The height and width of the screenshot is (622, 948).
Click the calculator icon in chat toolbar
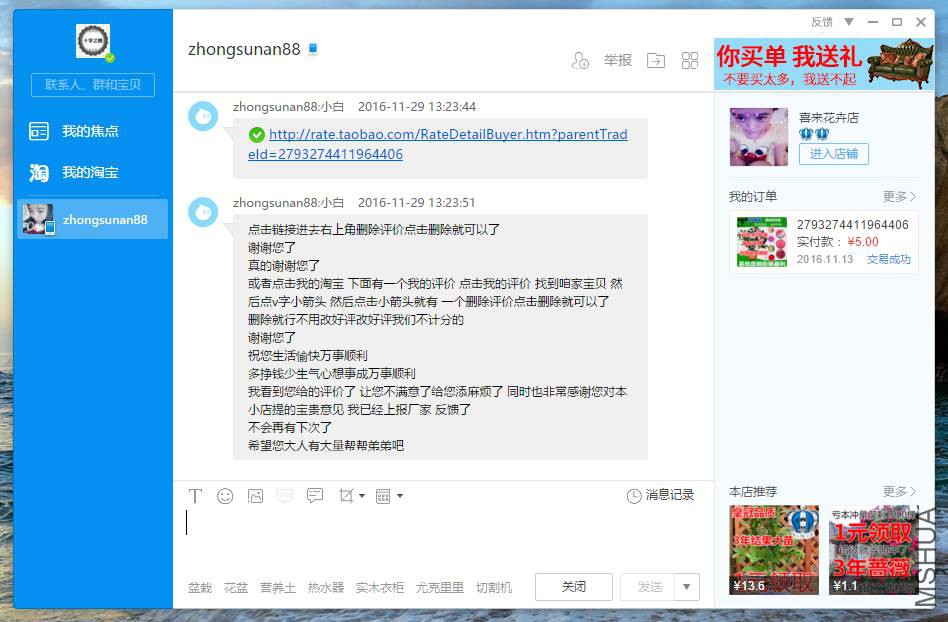[x=382, y=496]
